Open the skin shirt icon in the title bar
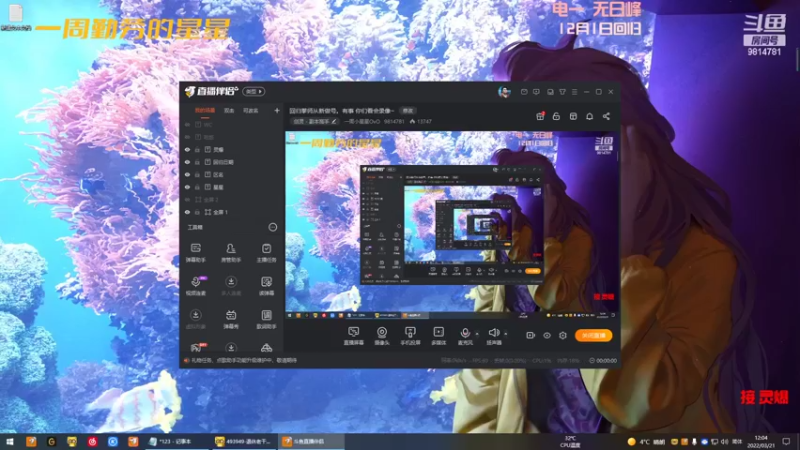800x450 pixels. 562,92
